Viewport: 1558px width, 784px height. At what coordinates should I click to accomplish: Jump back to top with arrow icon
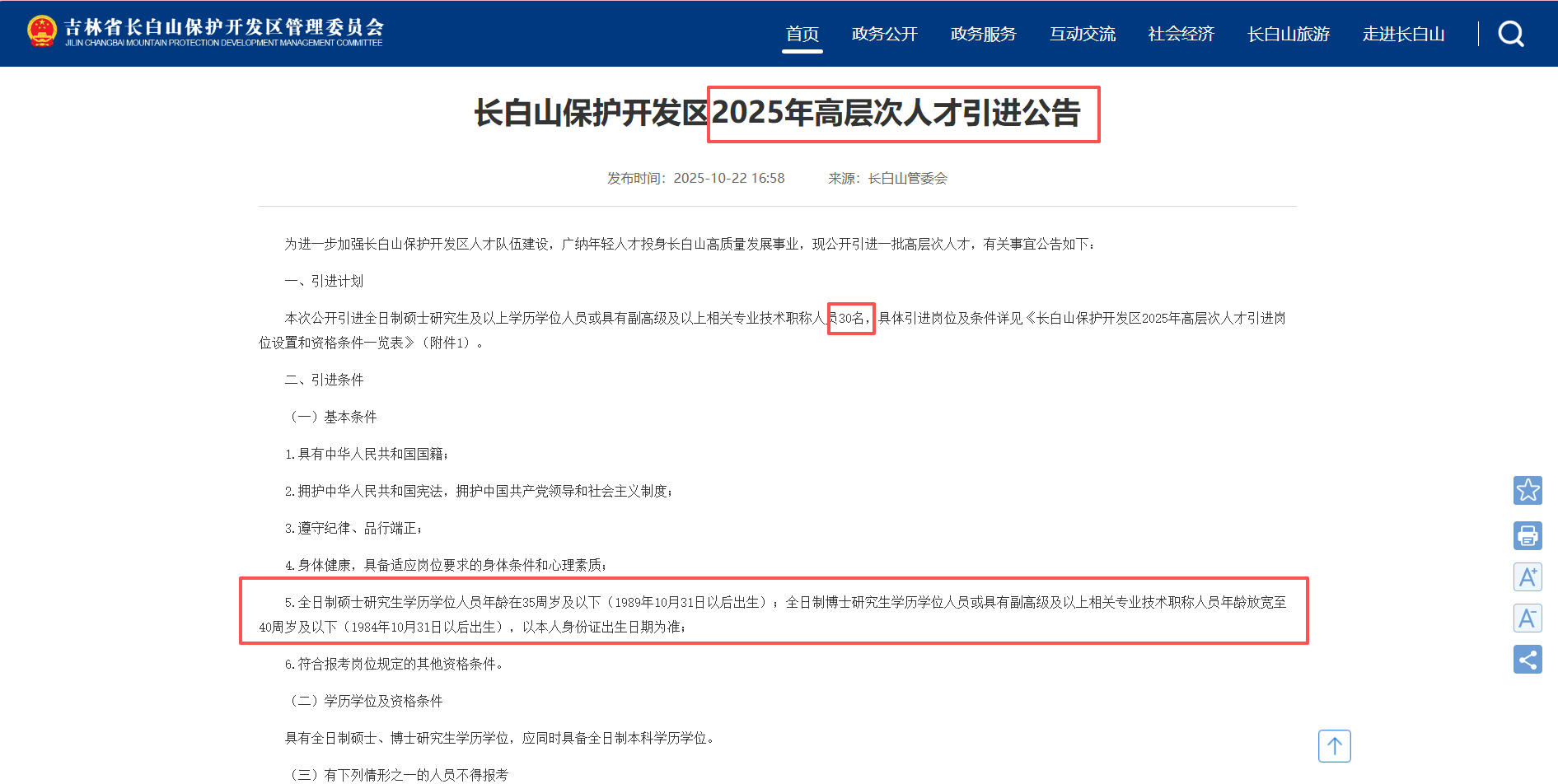(x=1335, y=746)
